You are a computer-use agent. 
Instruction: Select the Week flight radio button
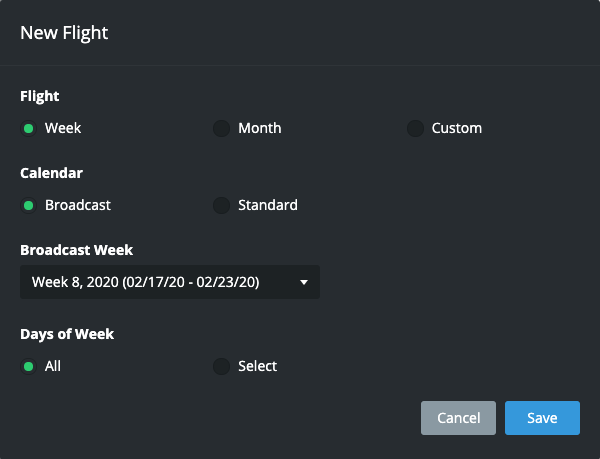pos(29,129)
